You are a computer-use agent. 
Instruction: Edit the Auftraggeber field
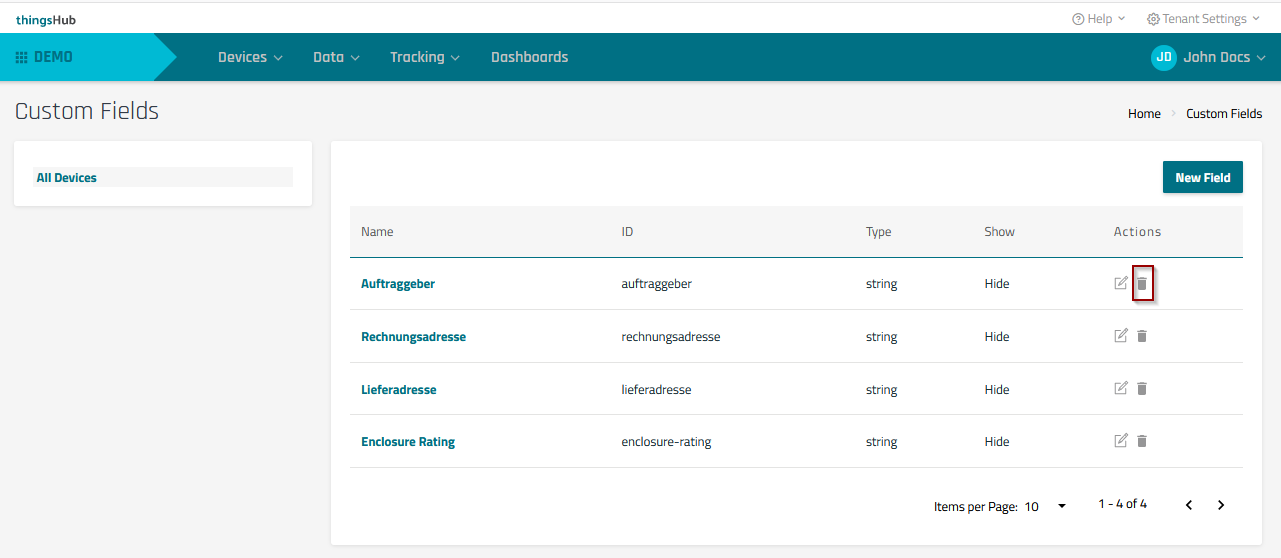[1121, 283]
